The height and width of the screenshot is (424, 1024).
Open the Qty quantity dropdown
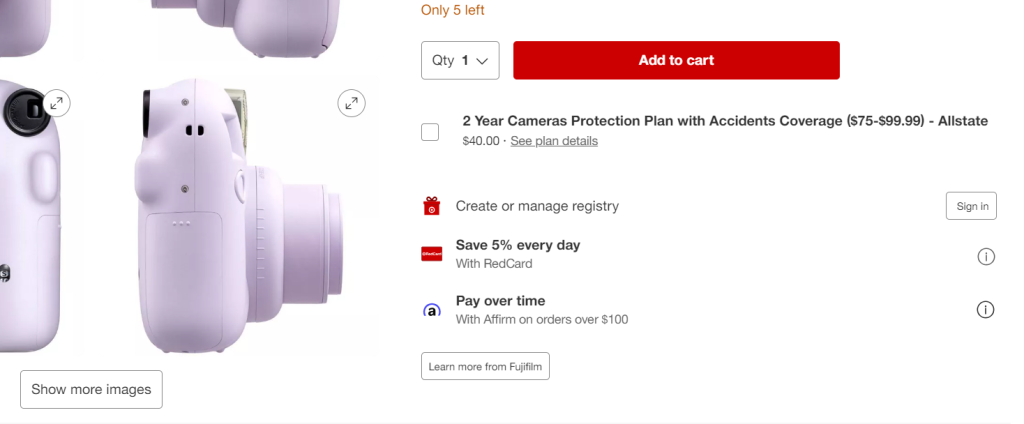(x=460, y=60)
